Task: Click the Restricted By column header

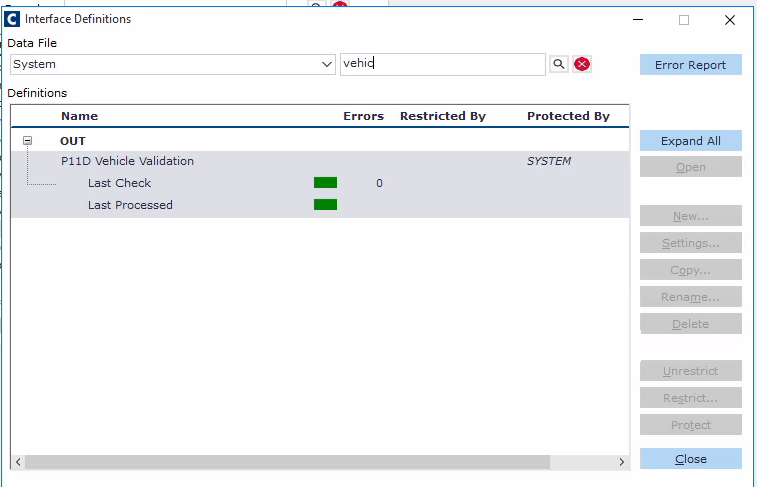Action: [443, 116]
